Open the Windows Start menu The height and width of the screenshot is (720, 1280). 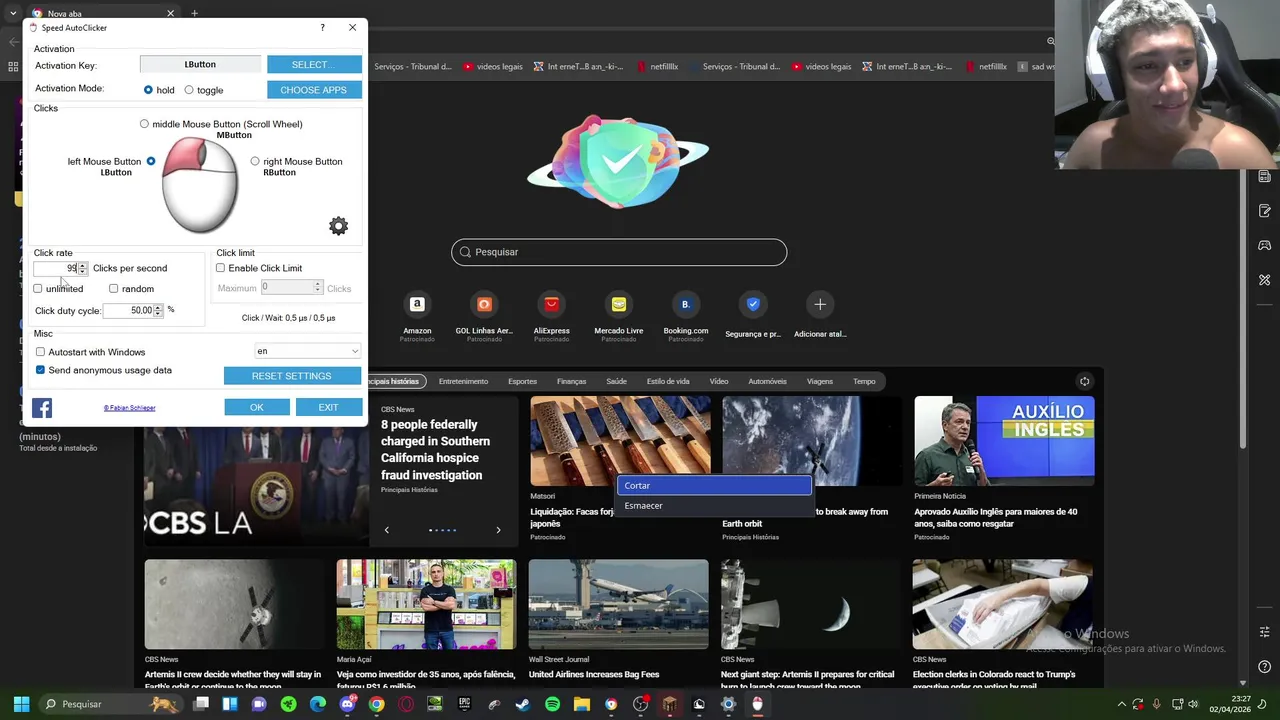(21, 704)
